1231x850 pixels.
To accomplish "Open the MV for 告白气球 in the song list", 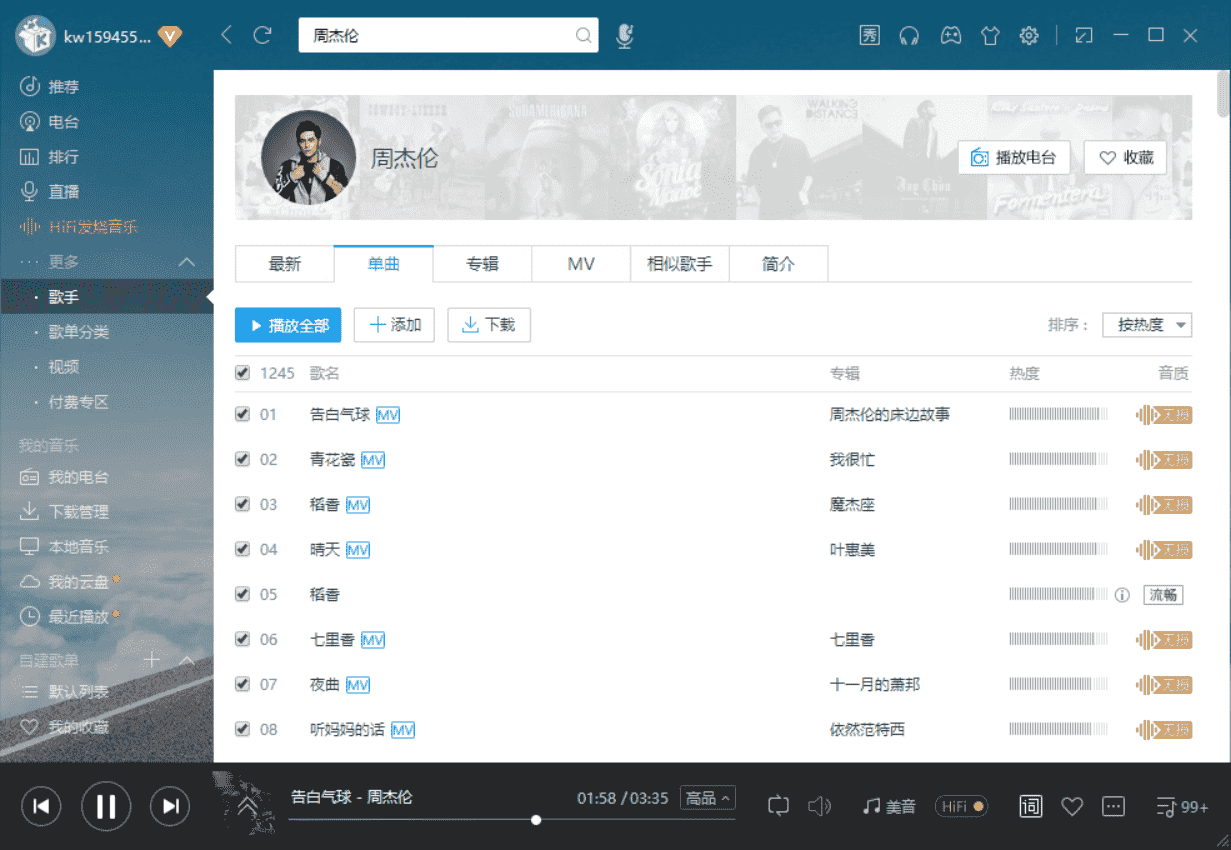I will [x=388, y=415].
